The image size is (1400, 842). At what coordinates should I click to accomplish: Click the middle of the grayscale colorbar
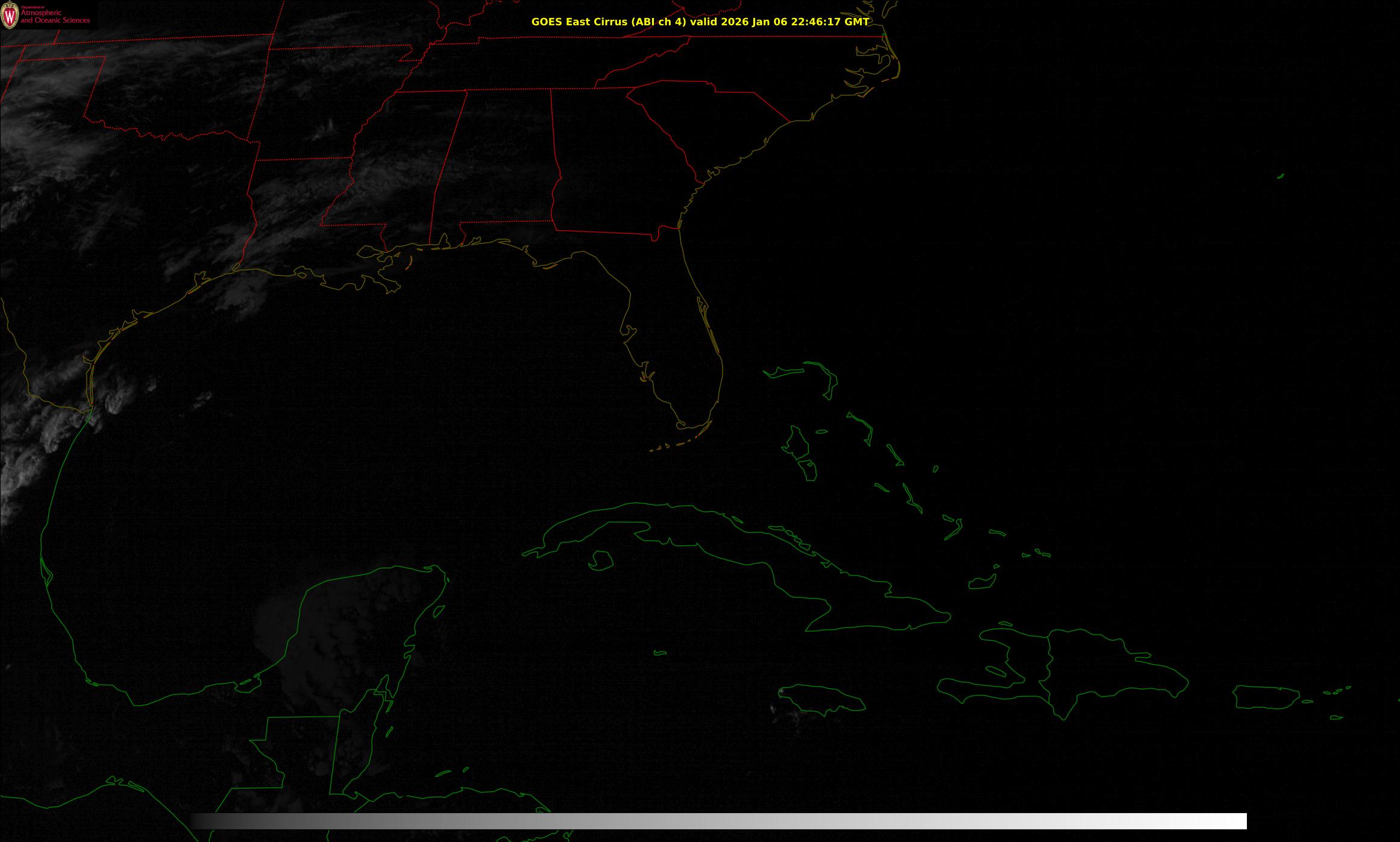(718, 821)
